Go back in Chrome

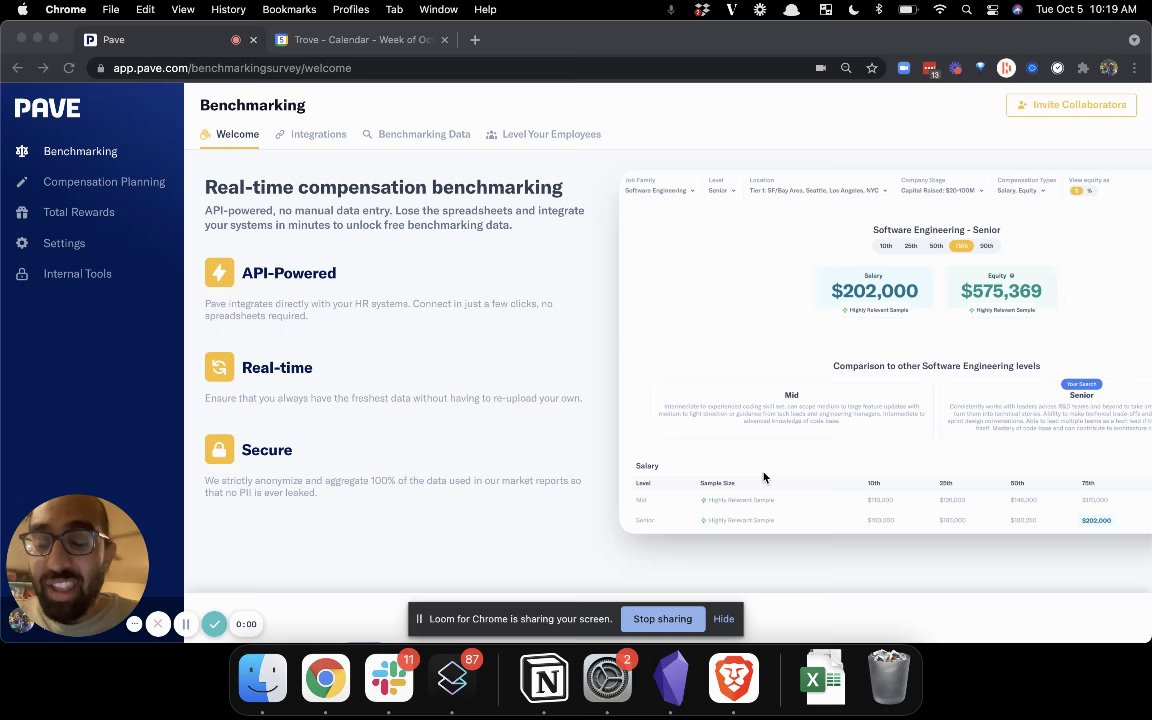tap(18, 68)
